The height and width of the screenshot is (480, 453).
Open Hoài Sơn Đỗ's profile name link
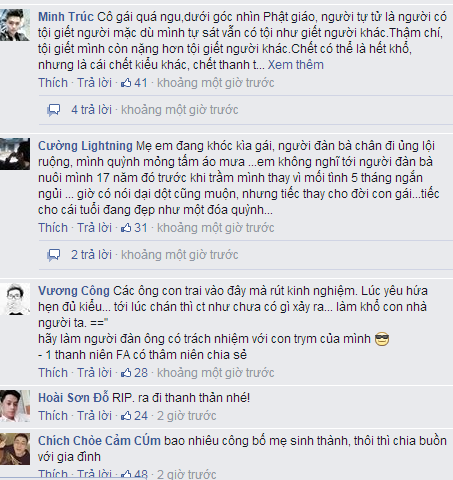click(74, 398)
